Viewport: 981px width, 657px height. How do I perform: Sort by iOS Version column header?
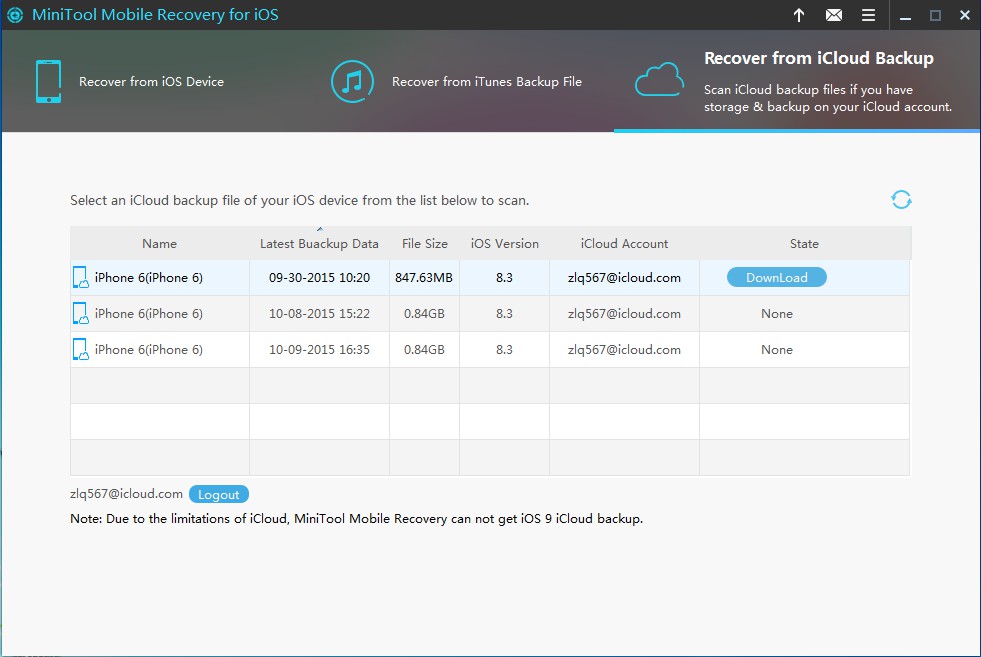tap(504, 243)
